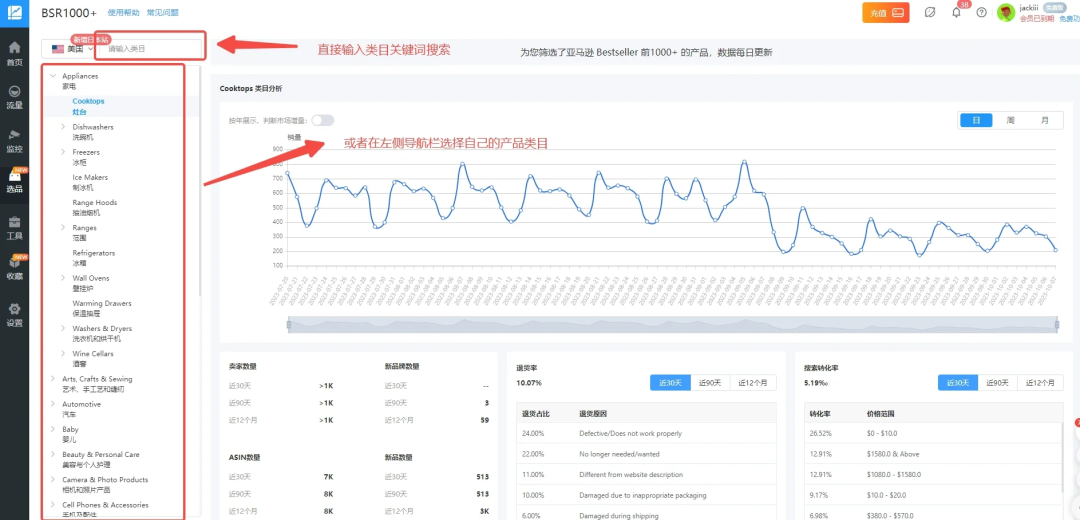Click the category tree scrollbar
1080x520 pixels.
200,180
